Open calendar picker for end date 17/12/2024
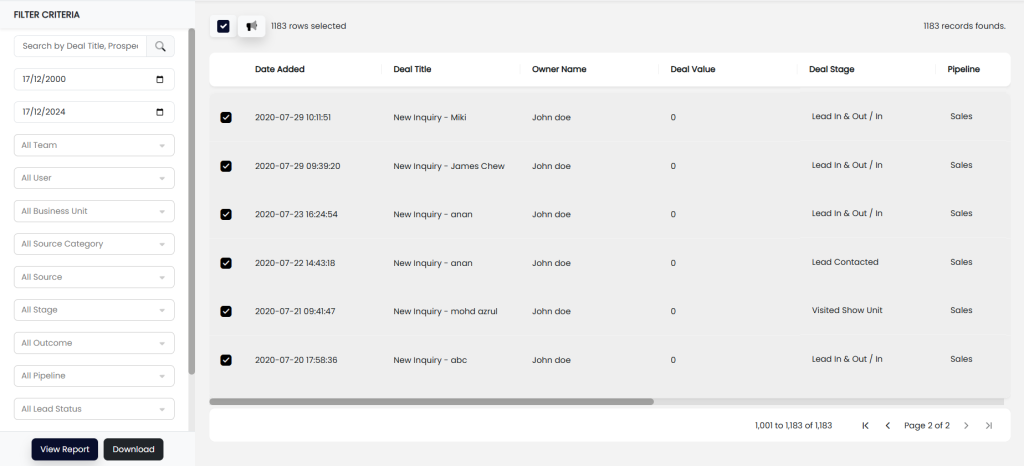The width and height of the screenshot is (1024, 466). [x=160, y=112]
